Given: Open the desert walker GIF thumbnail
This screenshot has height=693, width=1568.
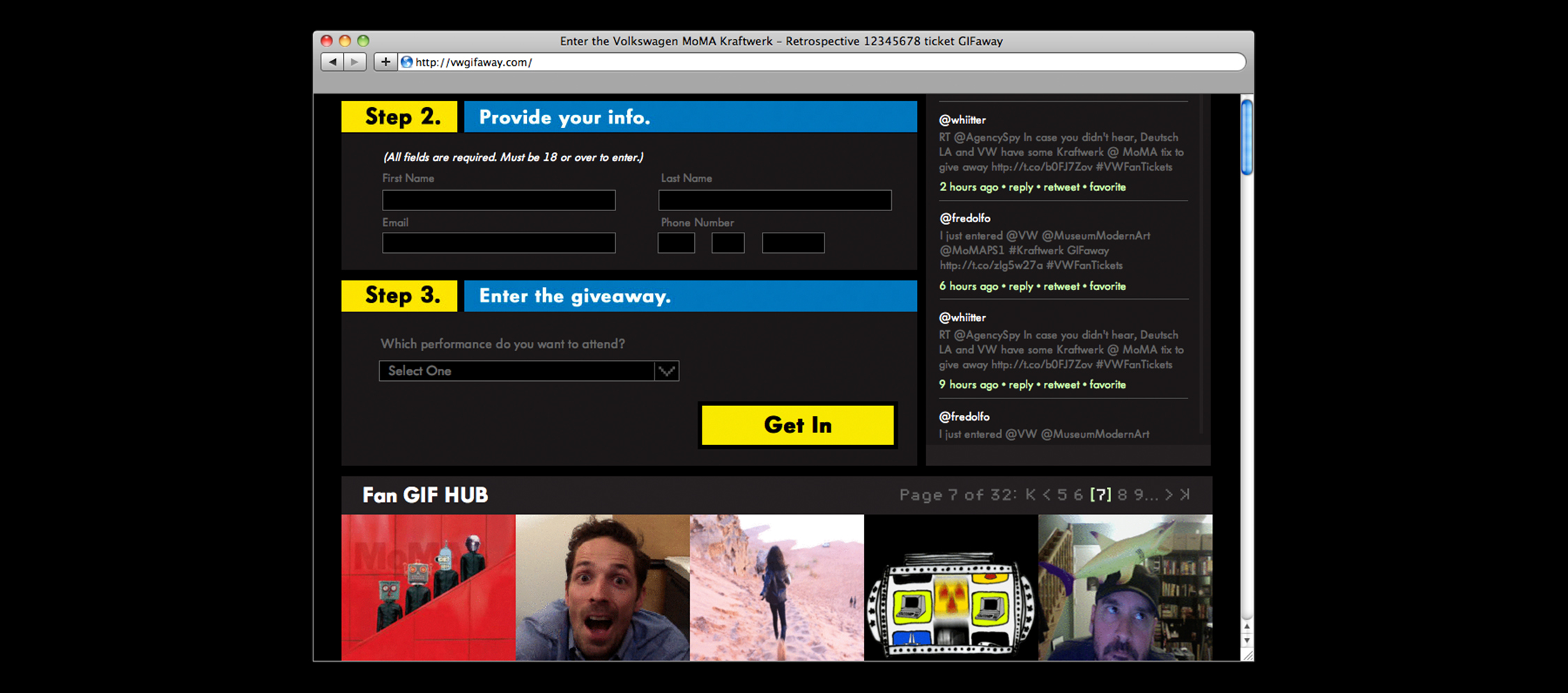Looking at the screenshot, I should click(777, 587).
